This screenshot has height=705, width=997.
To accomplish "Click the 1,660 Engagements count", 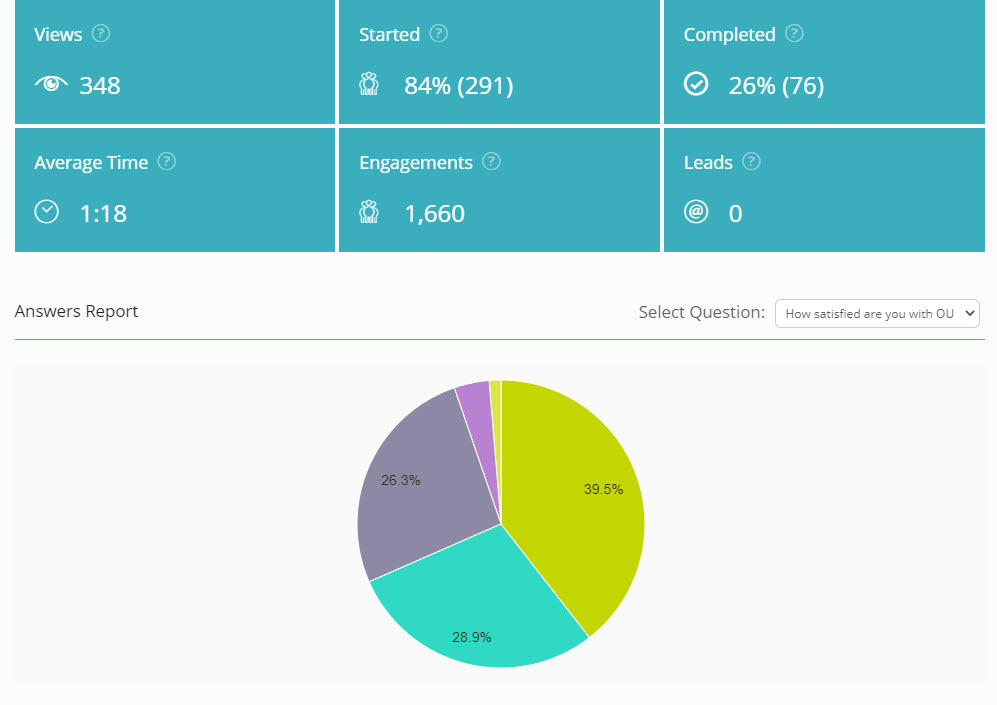I will click(x=434, y=213).
